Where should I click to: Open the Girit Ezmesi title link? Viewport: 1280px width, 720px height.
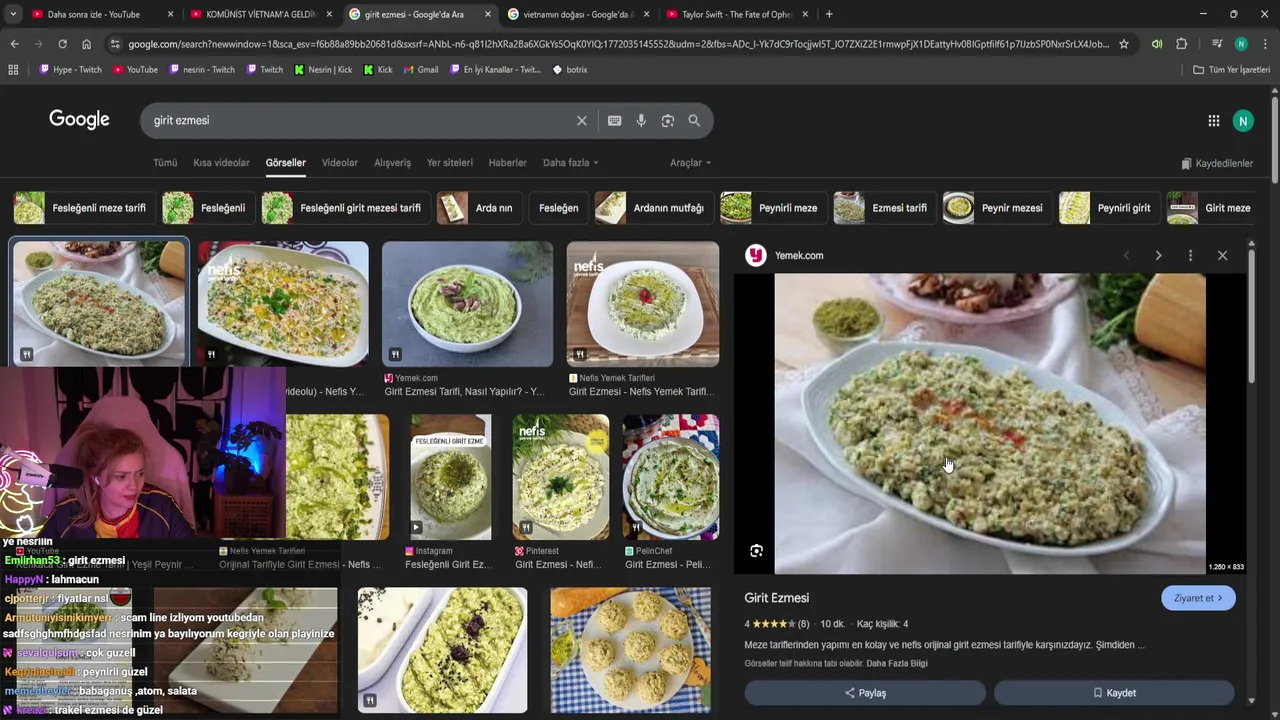pos(776,598)
